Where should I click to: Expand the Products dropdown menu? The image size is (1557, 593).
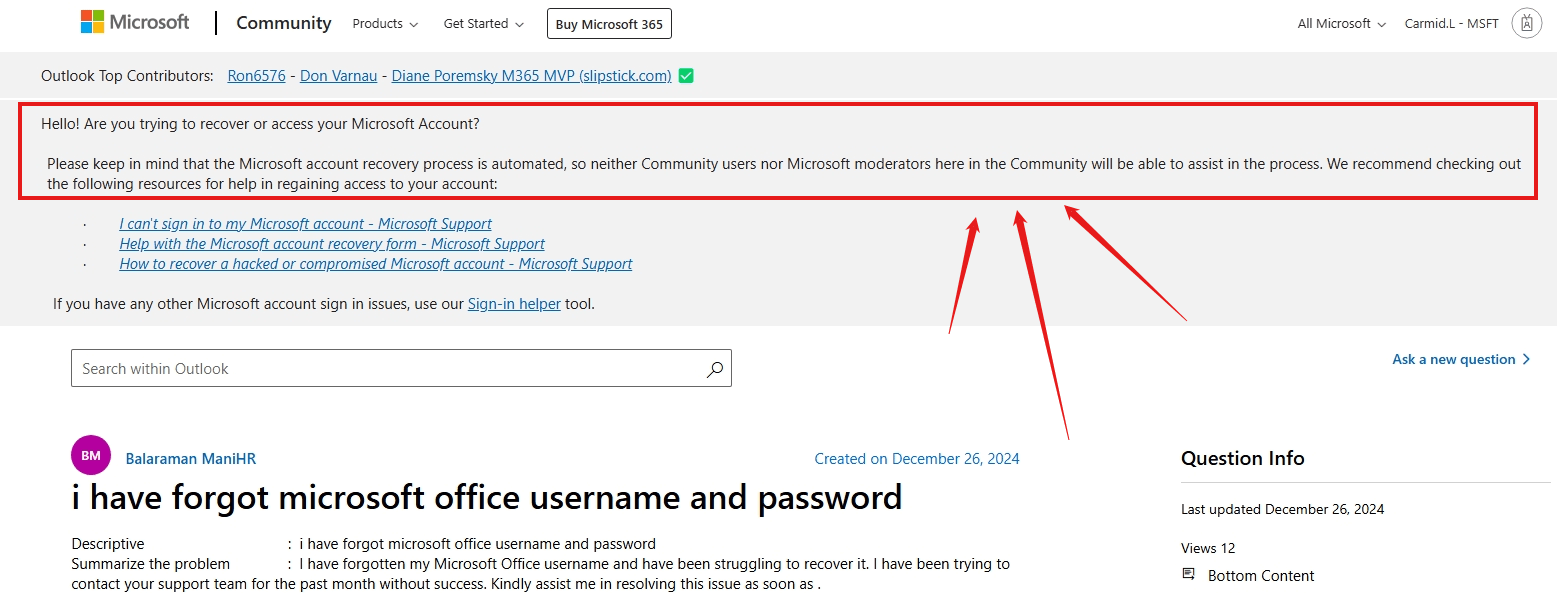click(x=385, y=24)
